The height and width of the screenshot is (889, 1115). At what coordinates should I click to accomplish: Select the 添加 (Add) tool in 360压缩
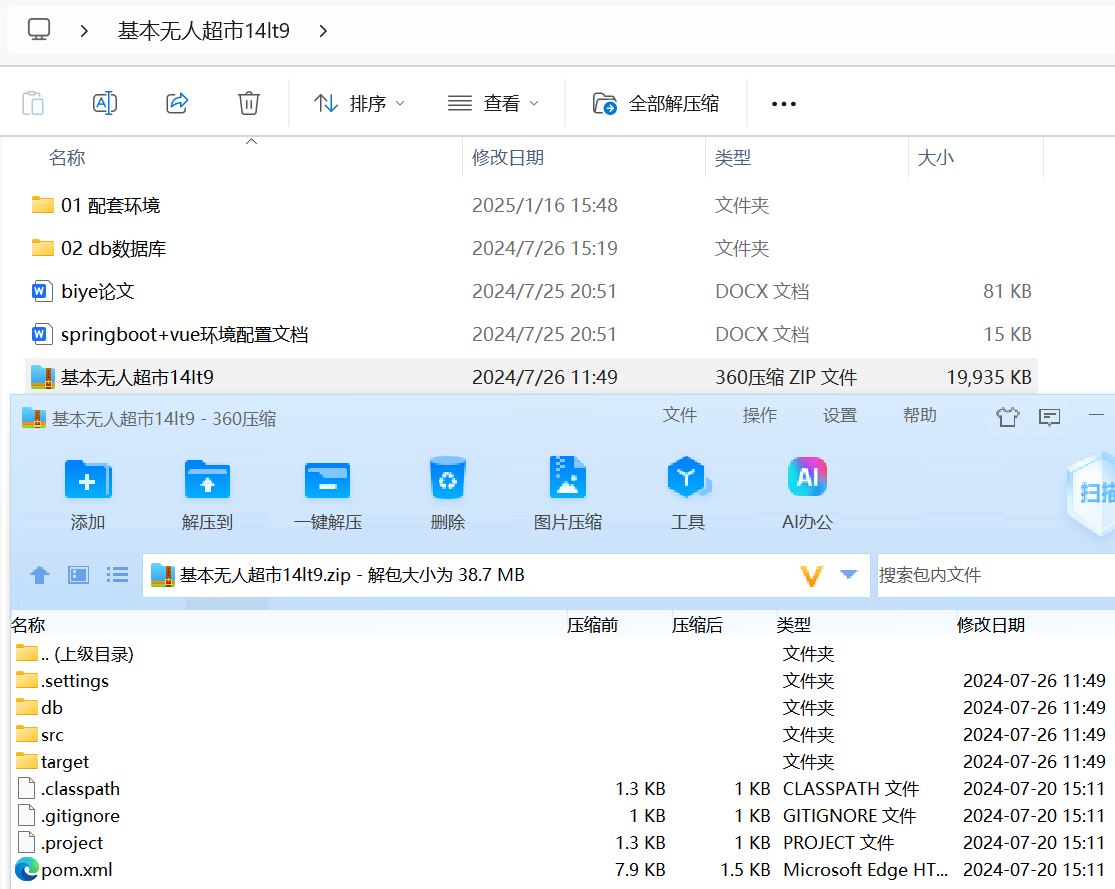click(x=88, y=490)
